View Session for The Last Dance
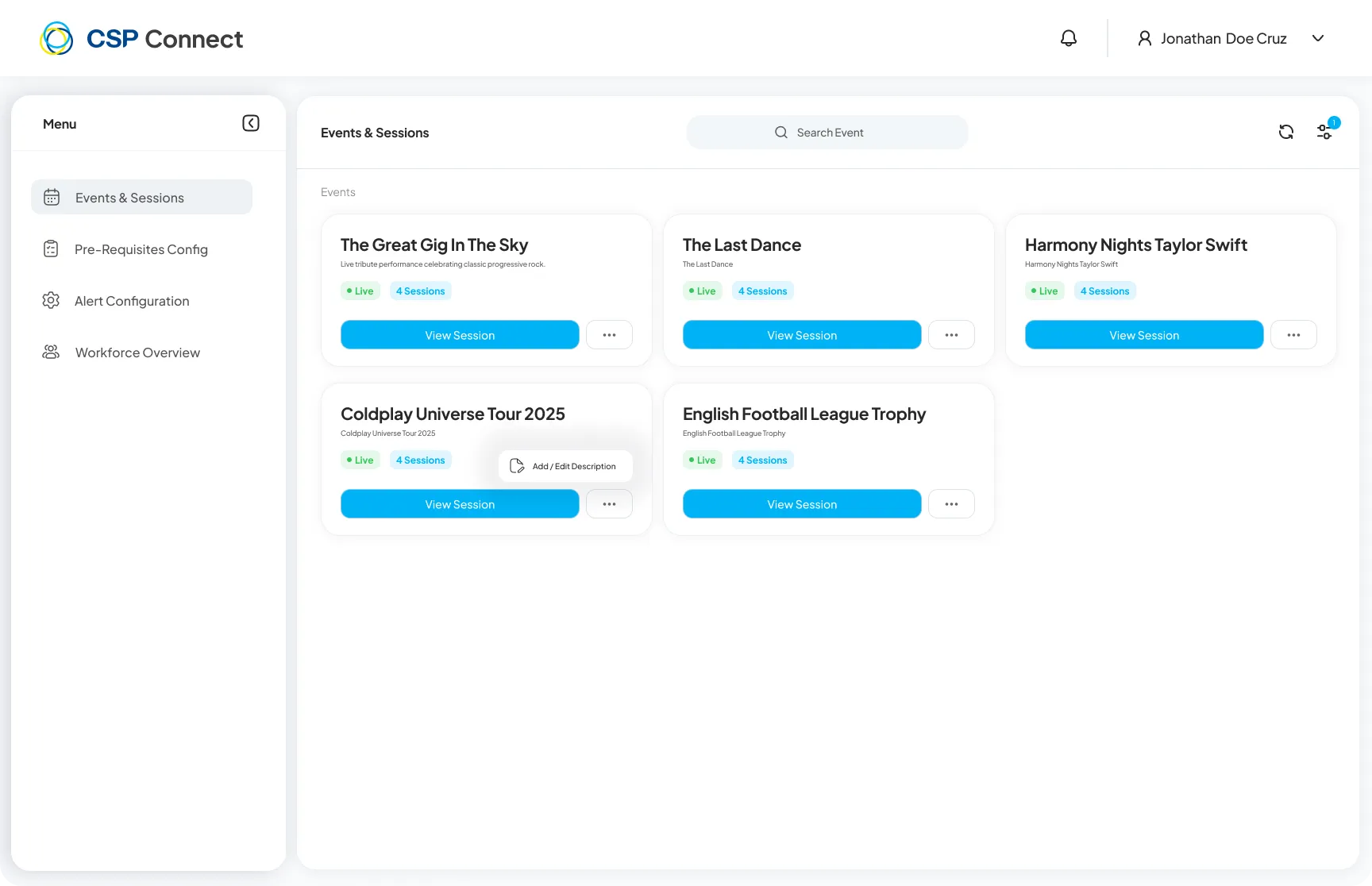 (802, 335)
